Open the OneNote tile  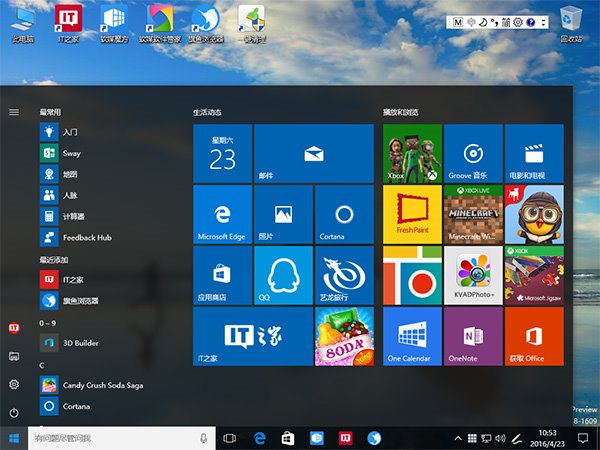pyautogui.click(x=473, y=337)
